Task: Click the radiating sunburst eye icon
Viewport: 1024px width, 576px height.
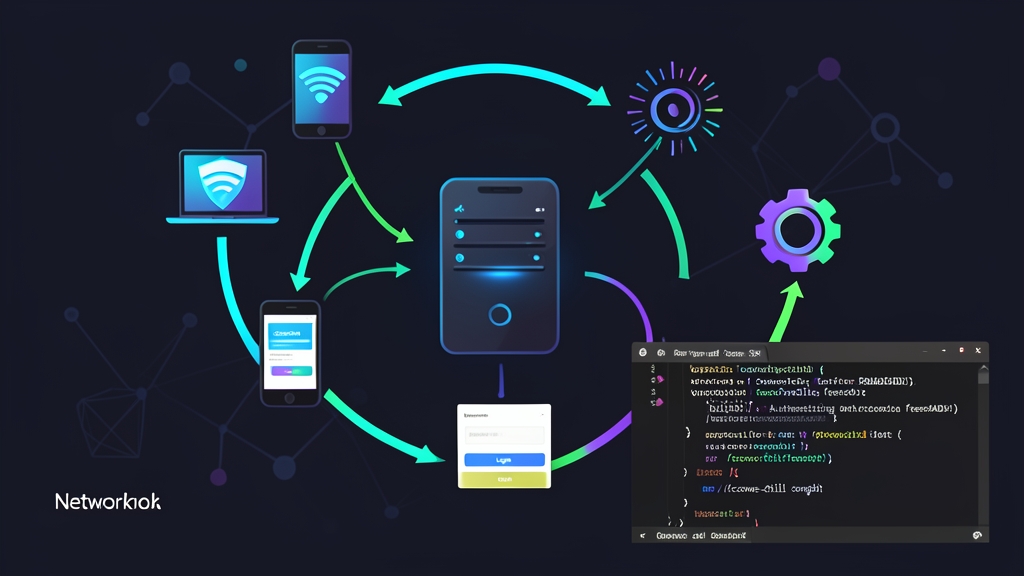Action: [x=675, y=109]
